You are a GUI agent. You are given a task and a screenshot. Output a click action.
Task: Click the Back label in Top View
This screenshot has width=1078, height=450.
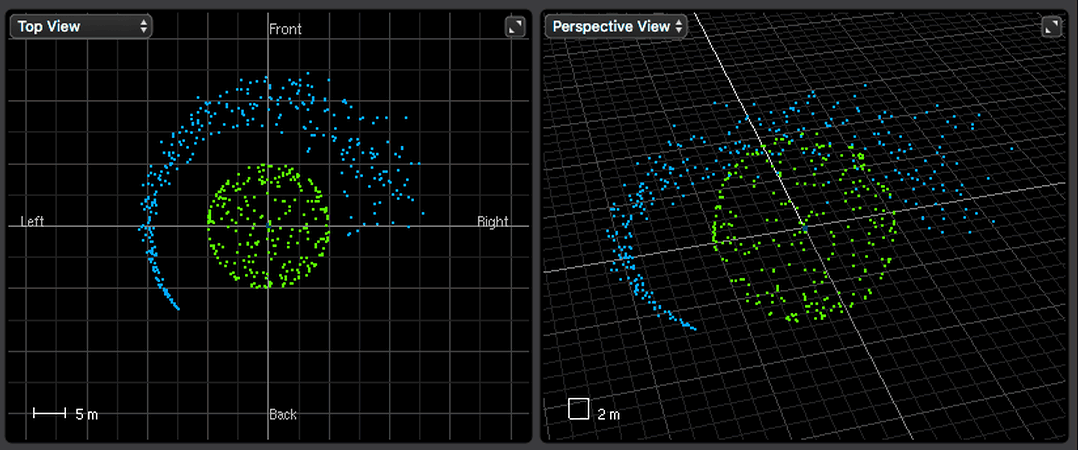click(x=283, y=414)
